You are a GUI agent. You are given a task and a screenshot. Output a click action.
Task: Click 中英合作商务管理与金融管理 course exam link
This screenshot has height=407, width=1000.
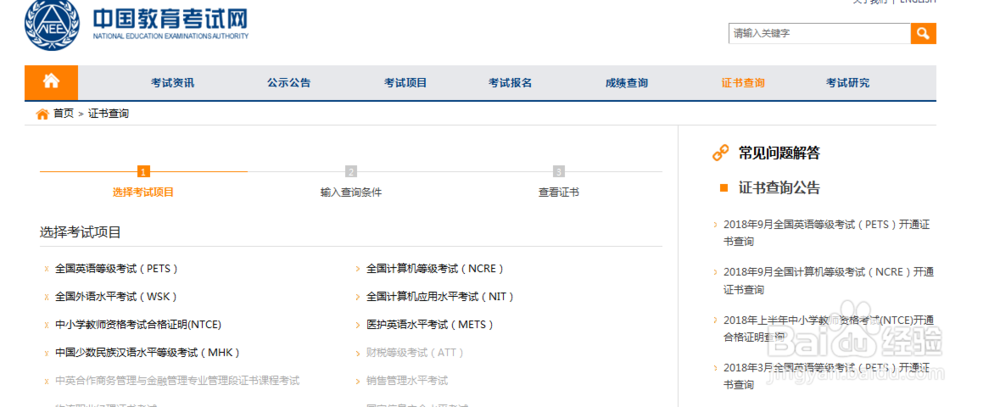pos(177,381)
